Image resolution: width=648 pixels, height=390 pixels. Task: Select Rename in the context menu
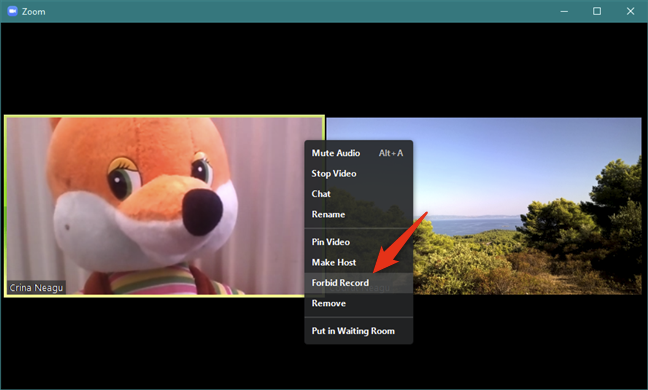click(358, 214)
